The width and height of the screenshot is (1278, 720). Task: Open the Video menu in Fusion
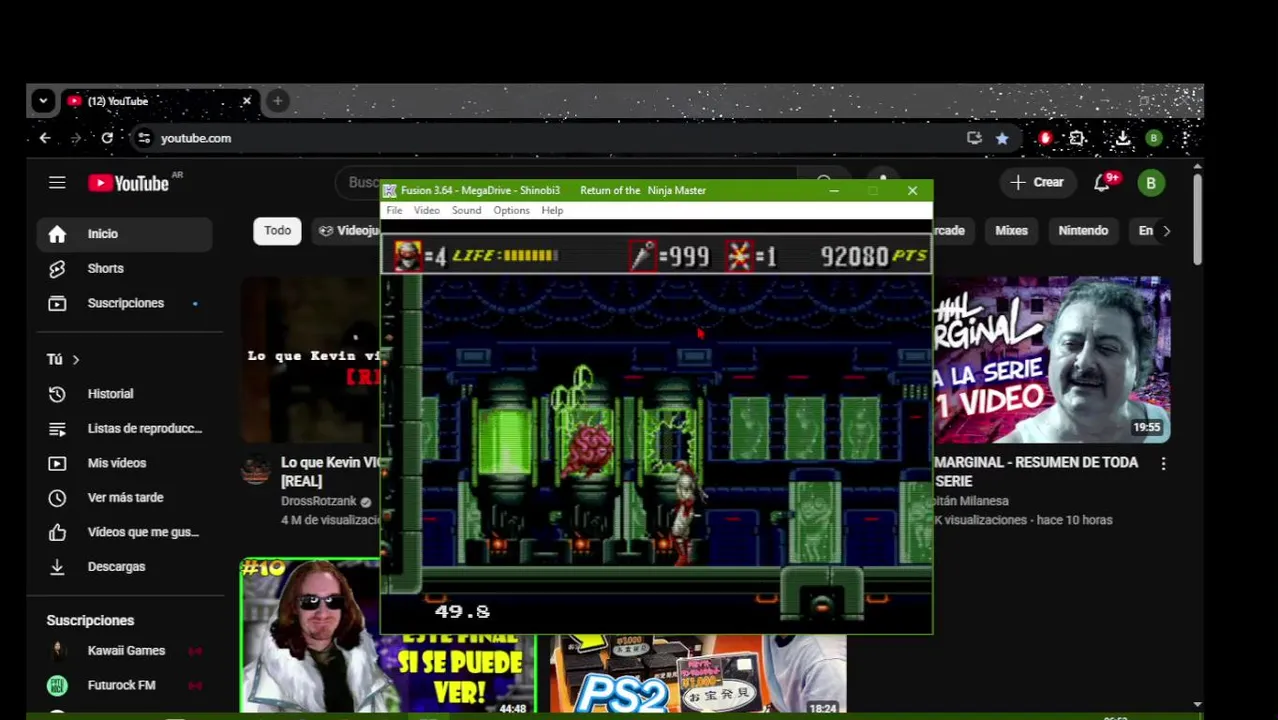426,211
